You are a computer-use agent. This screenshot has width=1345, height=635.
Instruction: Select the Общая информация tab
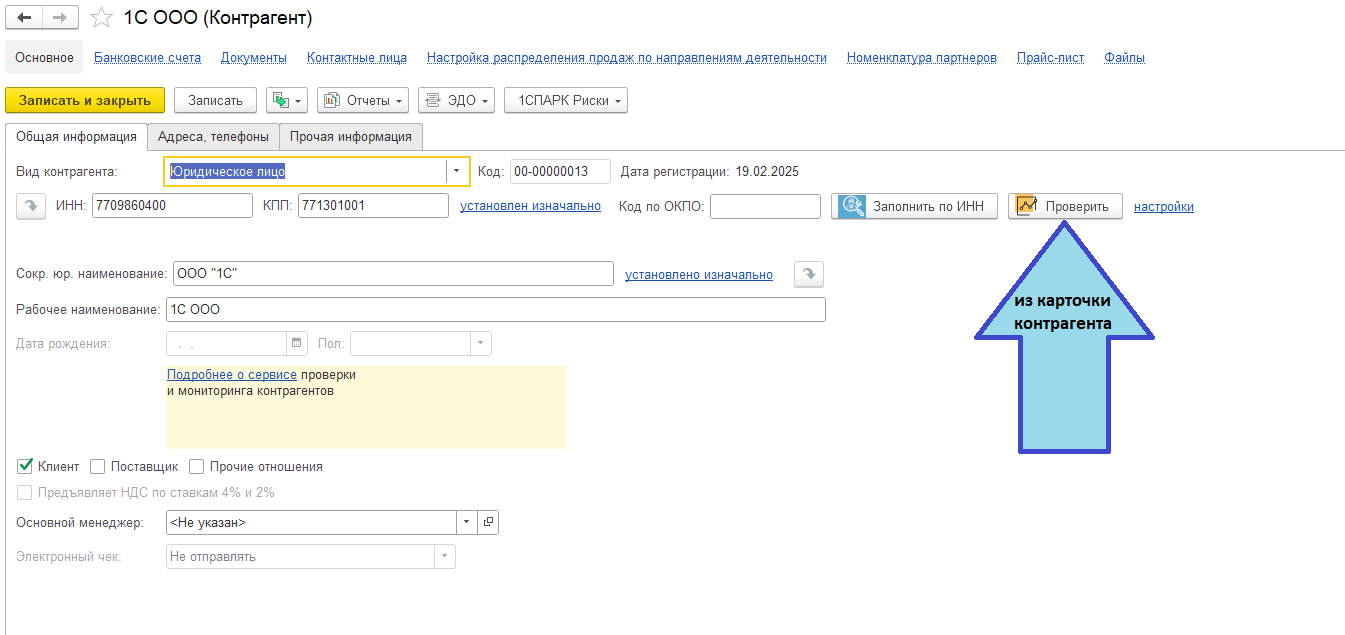click(x=77, y=137)
